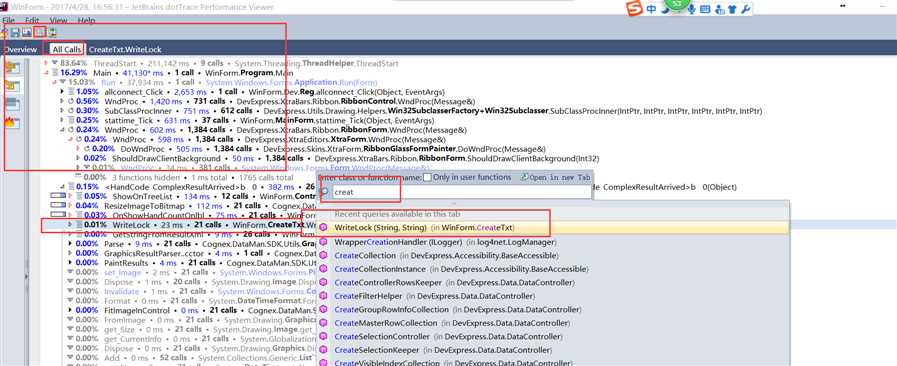Open the Edit menu
897x366 pixels.
pyautogui.click(x=32, y=20)
